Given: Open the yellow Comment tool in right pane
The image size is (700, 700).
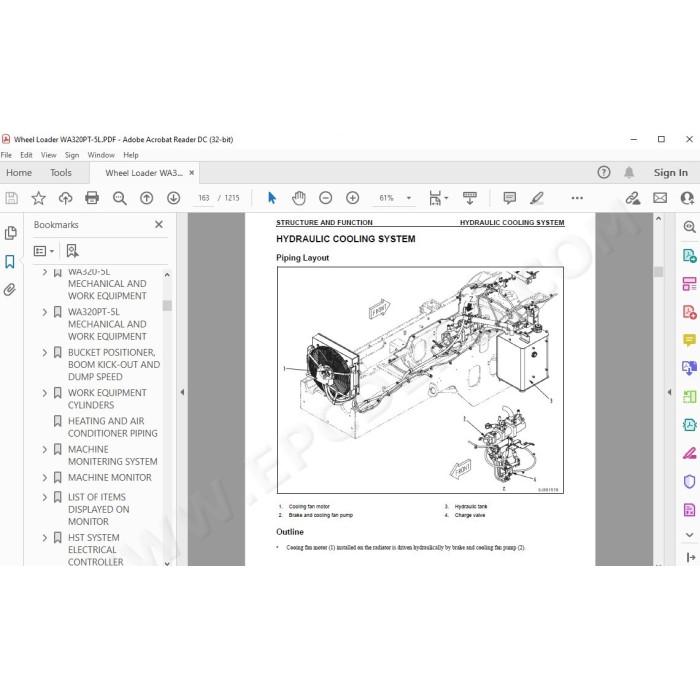Looking at the screenshot, I should pos(689,340).
